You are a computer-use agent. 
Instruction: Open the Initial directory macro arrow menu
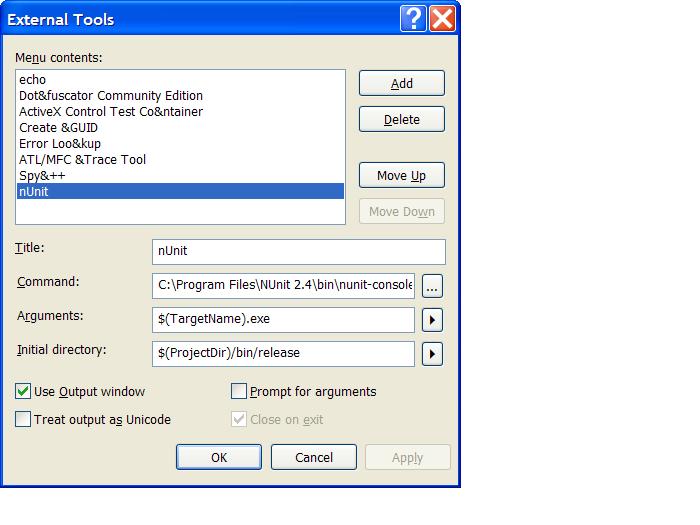tap(432, 354)
